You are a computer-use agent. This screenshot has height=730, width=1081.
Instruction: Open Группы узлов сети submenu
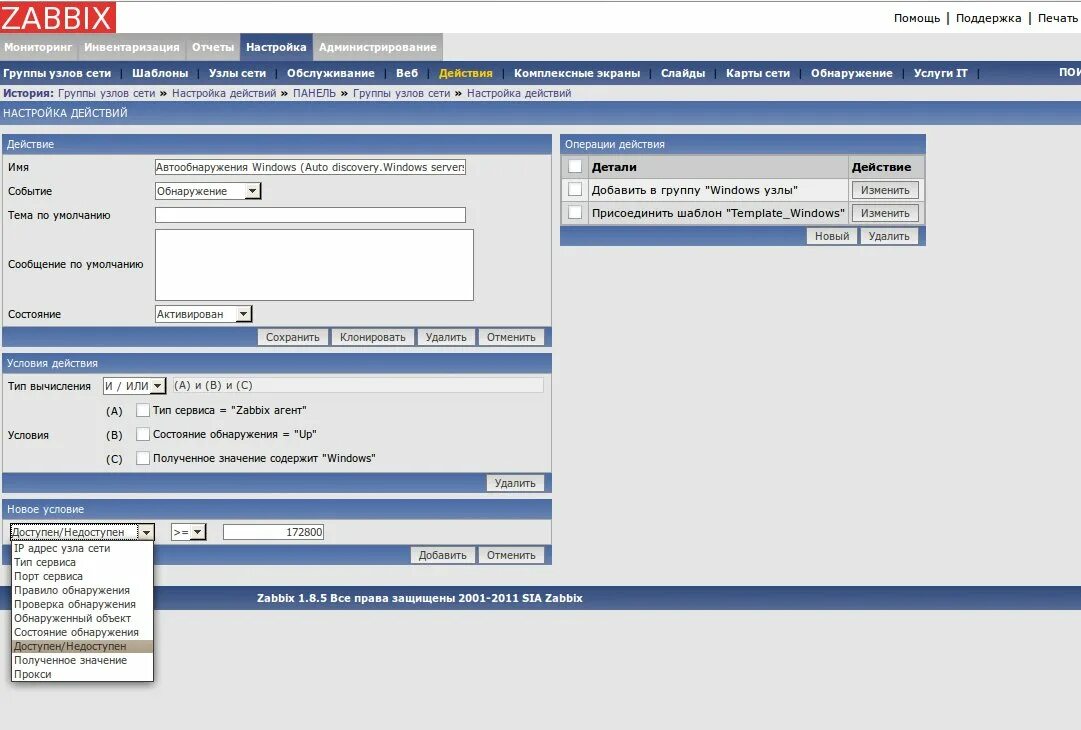57,73
